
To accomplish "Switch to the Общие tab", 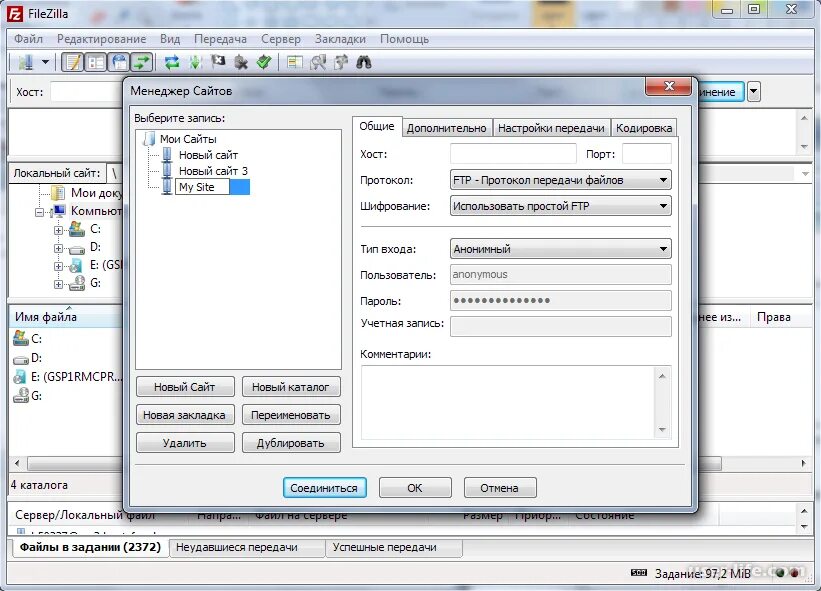I will pyautogui.click(x=376, y=126).
